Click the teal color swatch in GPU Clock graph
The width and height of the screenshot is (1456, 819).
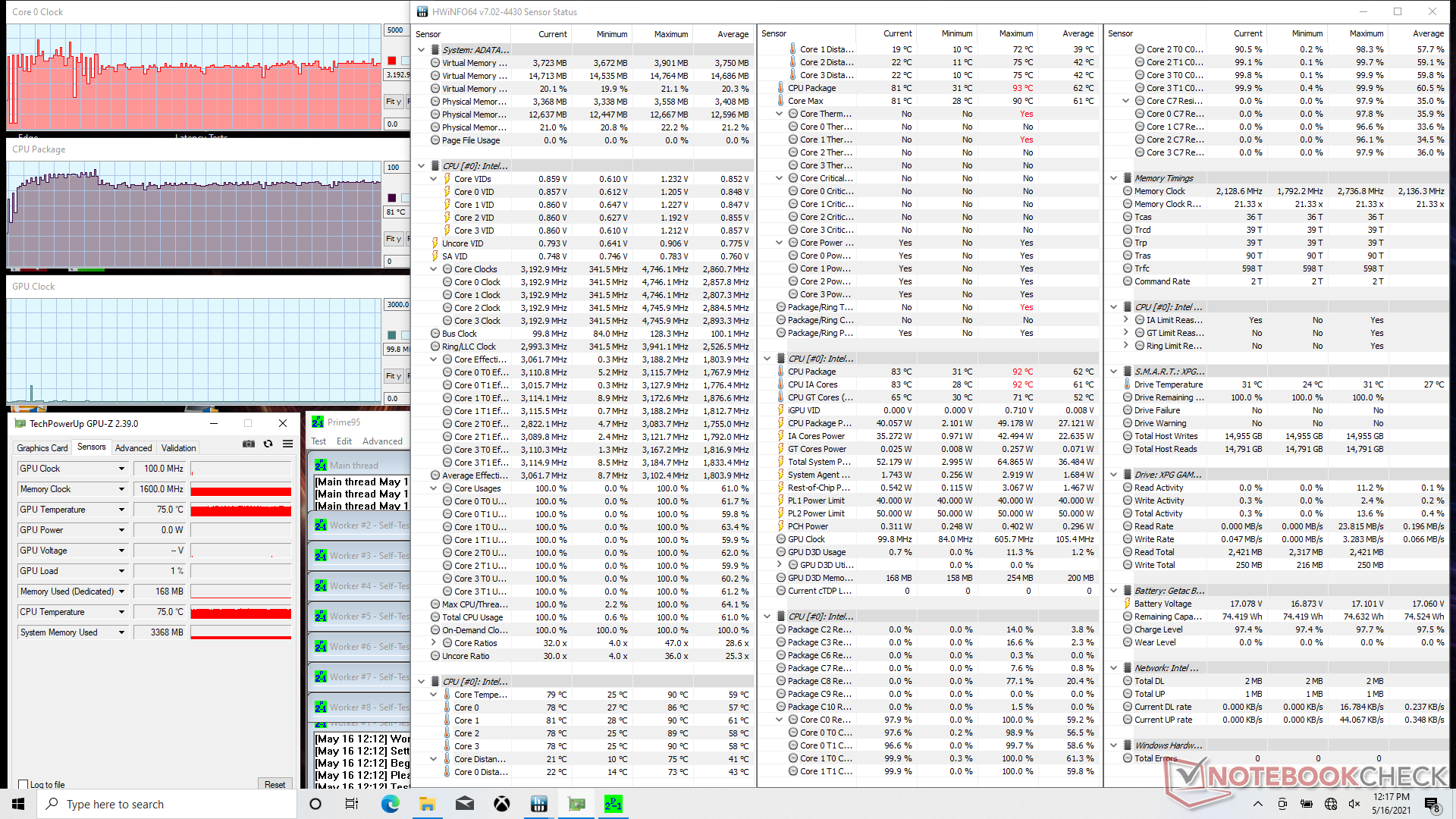point(392,335)
